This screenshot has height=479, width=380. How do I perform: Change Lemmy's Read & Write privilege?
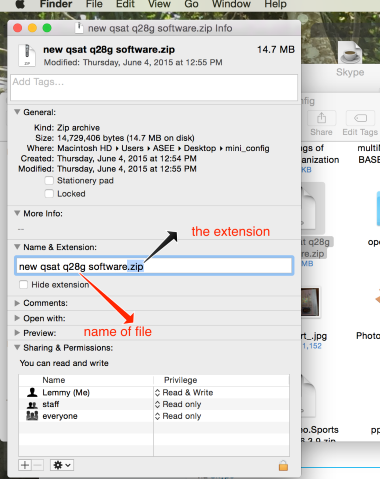[184, 393]
